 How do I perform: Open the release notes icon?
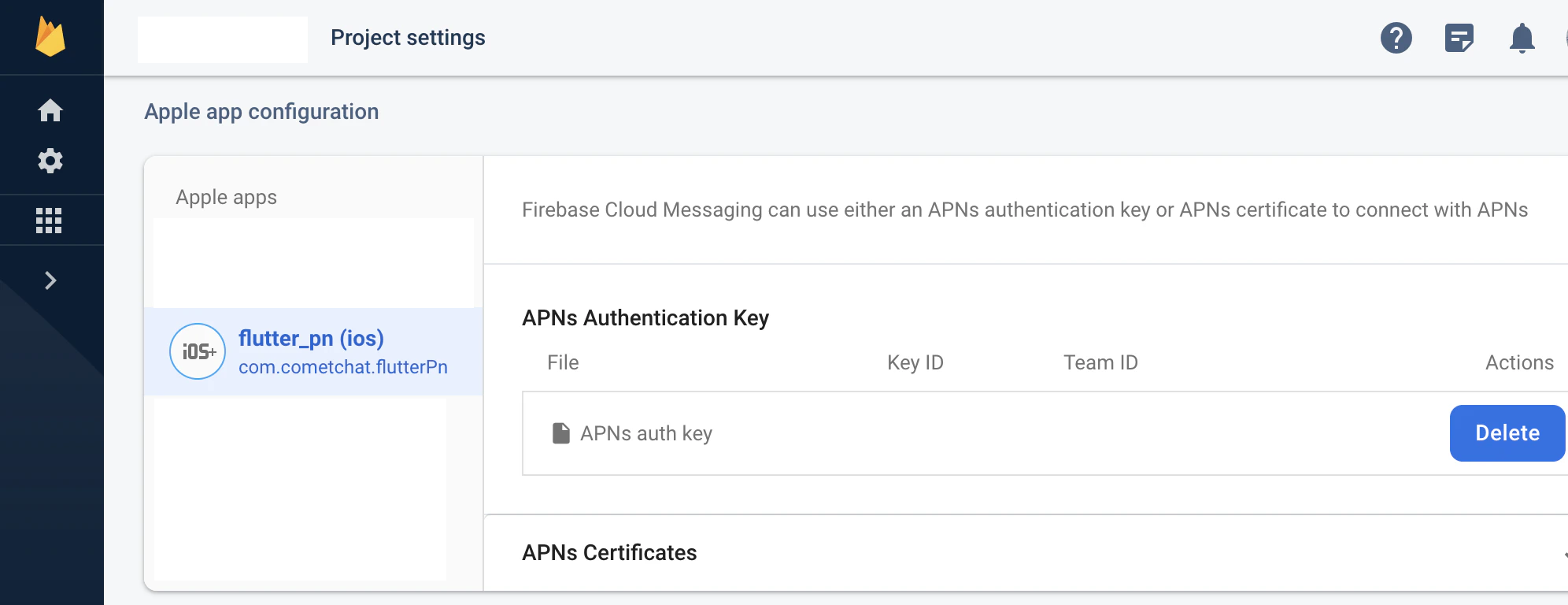[1459, 38]
